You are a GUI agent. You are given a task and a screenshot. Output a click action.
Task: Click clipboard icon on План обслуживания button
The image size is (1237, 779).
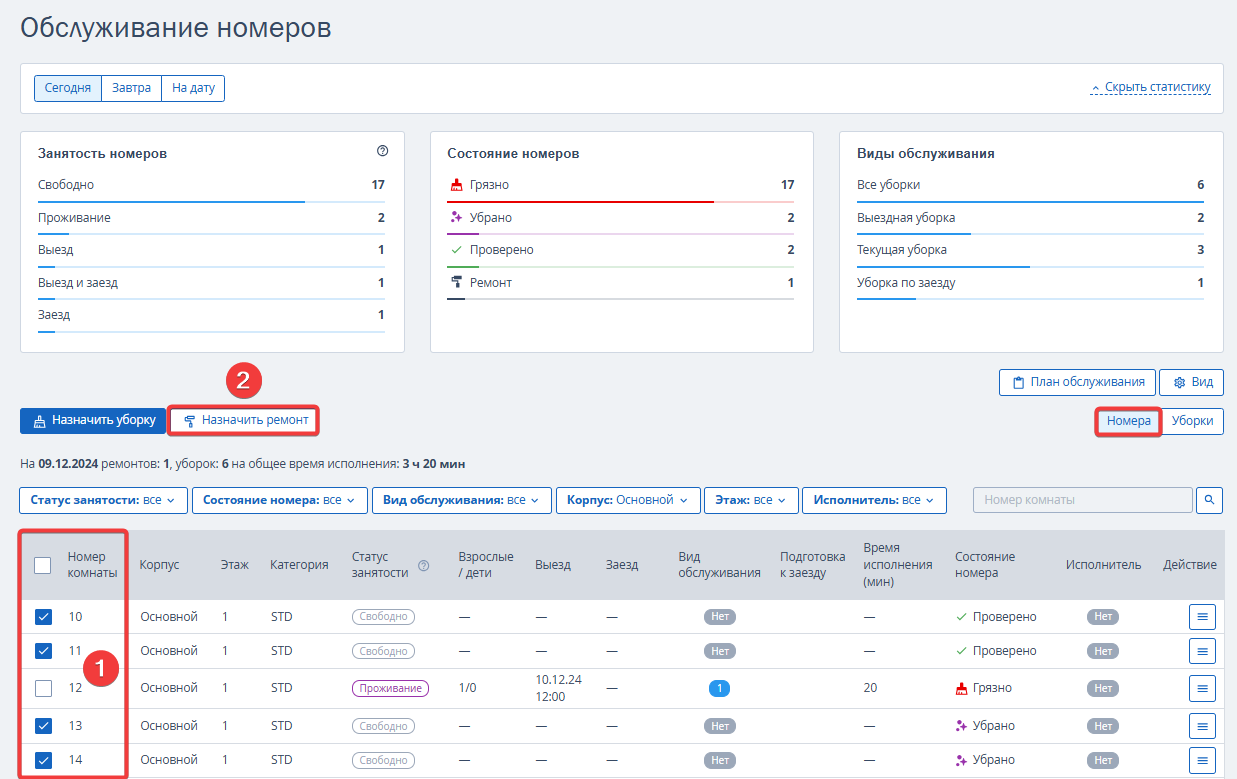[1018, 382]
